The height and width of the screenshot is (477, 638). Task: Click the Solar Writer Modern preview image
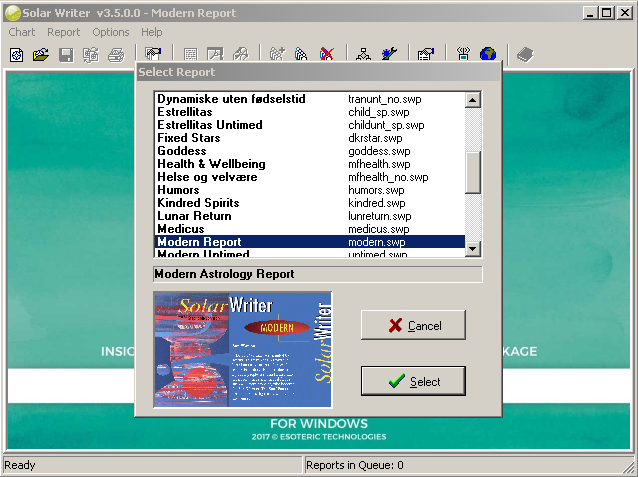pos(243,350)
